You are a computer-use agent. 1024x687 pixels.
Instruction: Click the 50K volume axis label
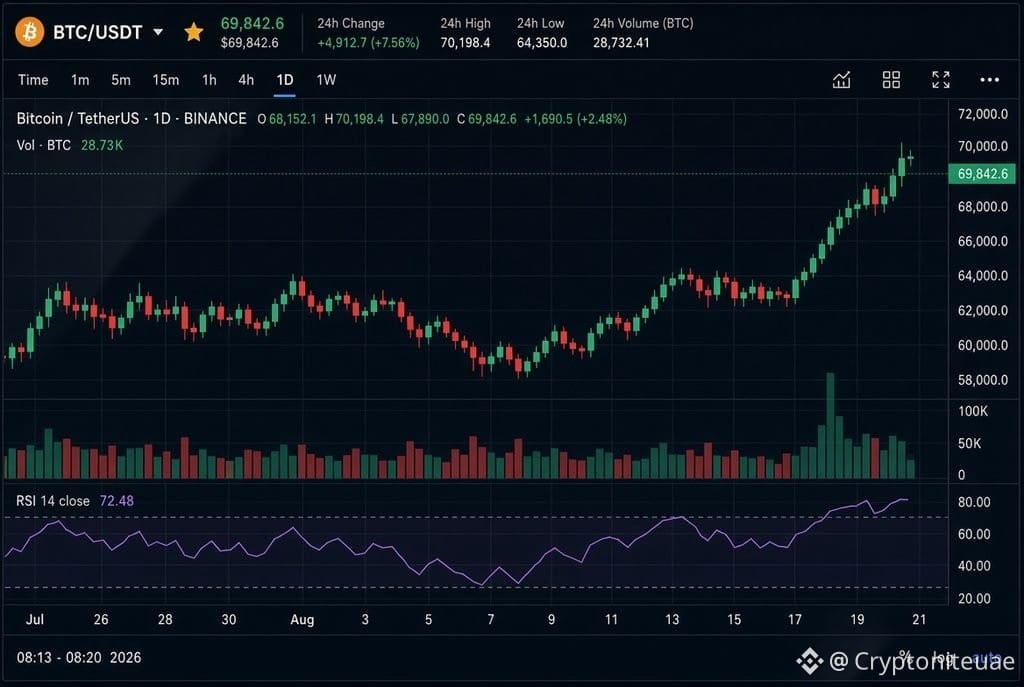[970, 443]
